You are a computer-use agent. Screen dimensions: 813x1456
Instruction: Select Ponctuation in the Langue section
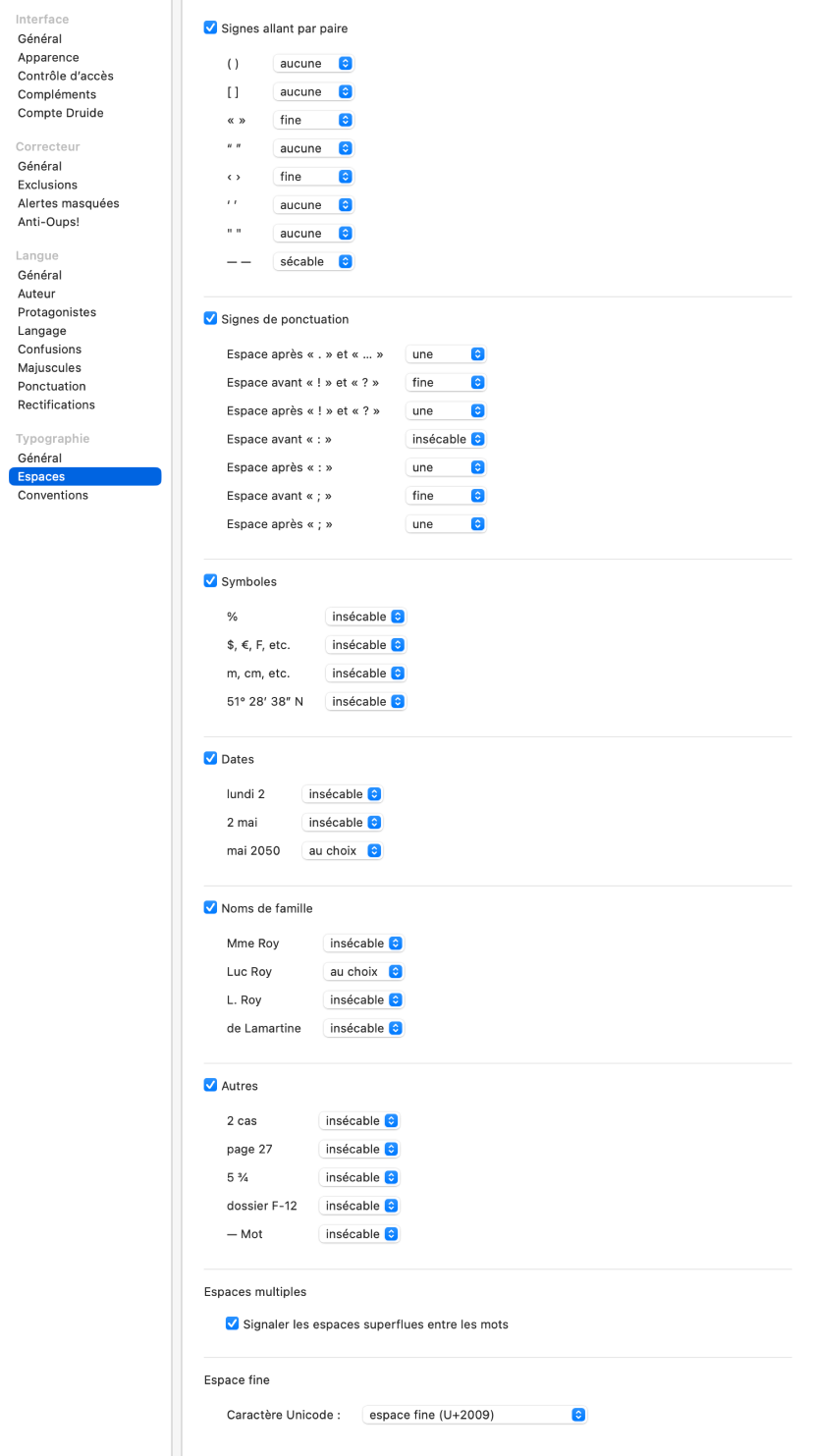52,387
